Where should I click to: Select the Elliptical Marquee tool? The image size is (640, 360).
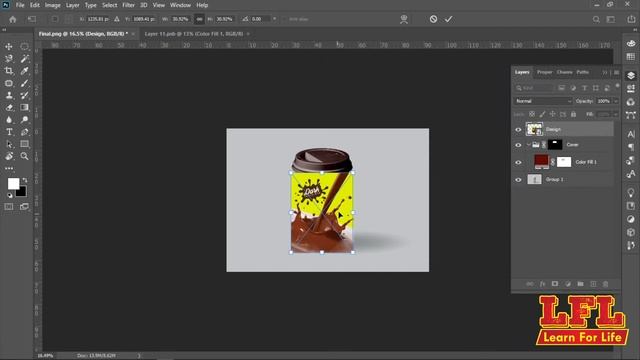[x=24, y=47]
